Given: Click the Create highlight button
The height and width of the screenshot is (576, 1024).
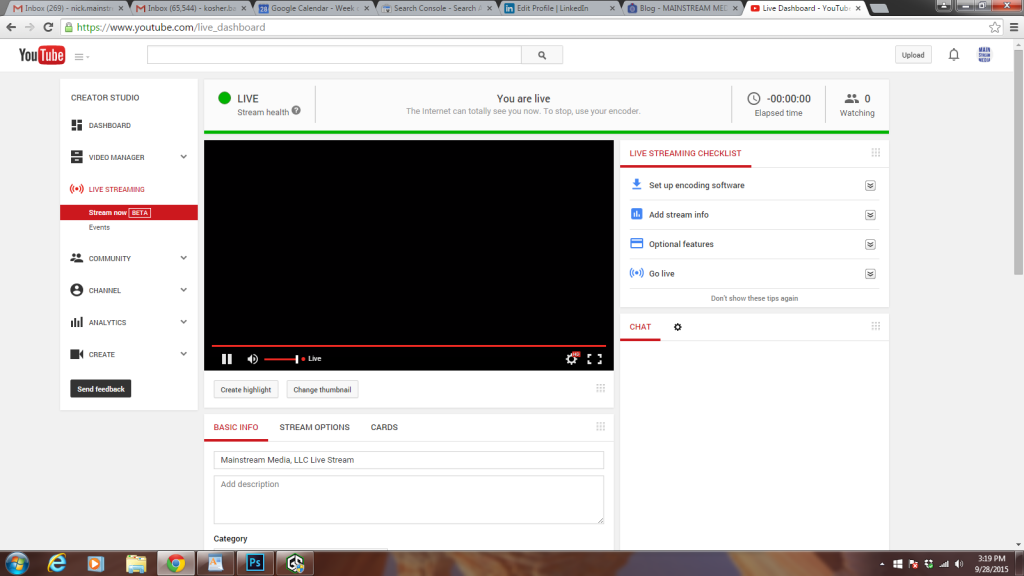Looking at the screenshot, I should pyautogui.click(x=245, y=389).
